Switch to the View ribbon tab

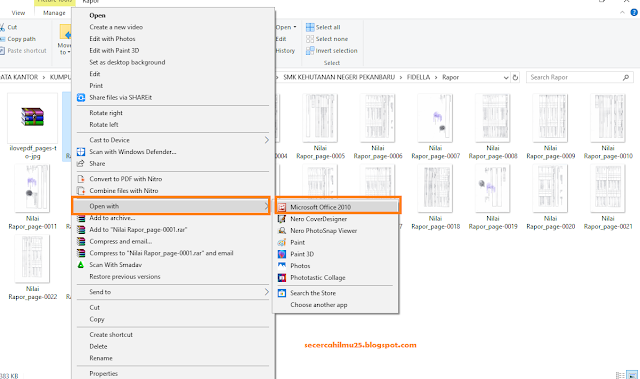tap(18, 13)
